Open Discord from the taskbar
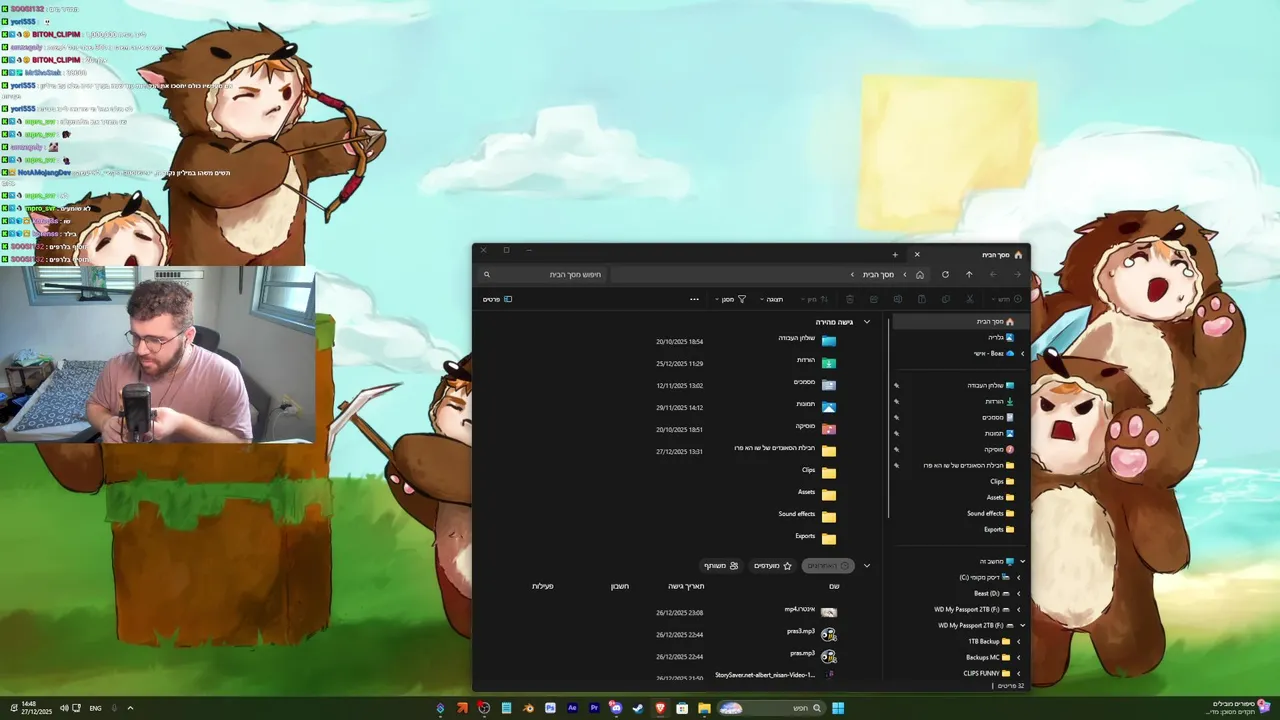Viewport: 1280px width, 720px height. click(616, 708)
